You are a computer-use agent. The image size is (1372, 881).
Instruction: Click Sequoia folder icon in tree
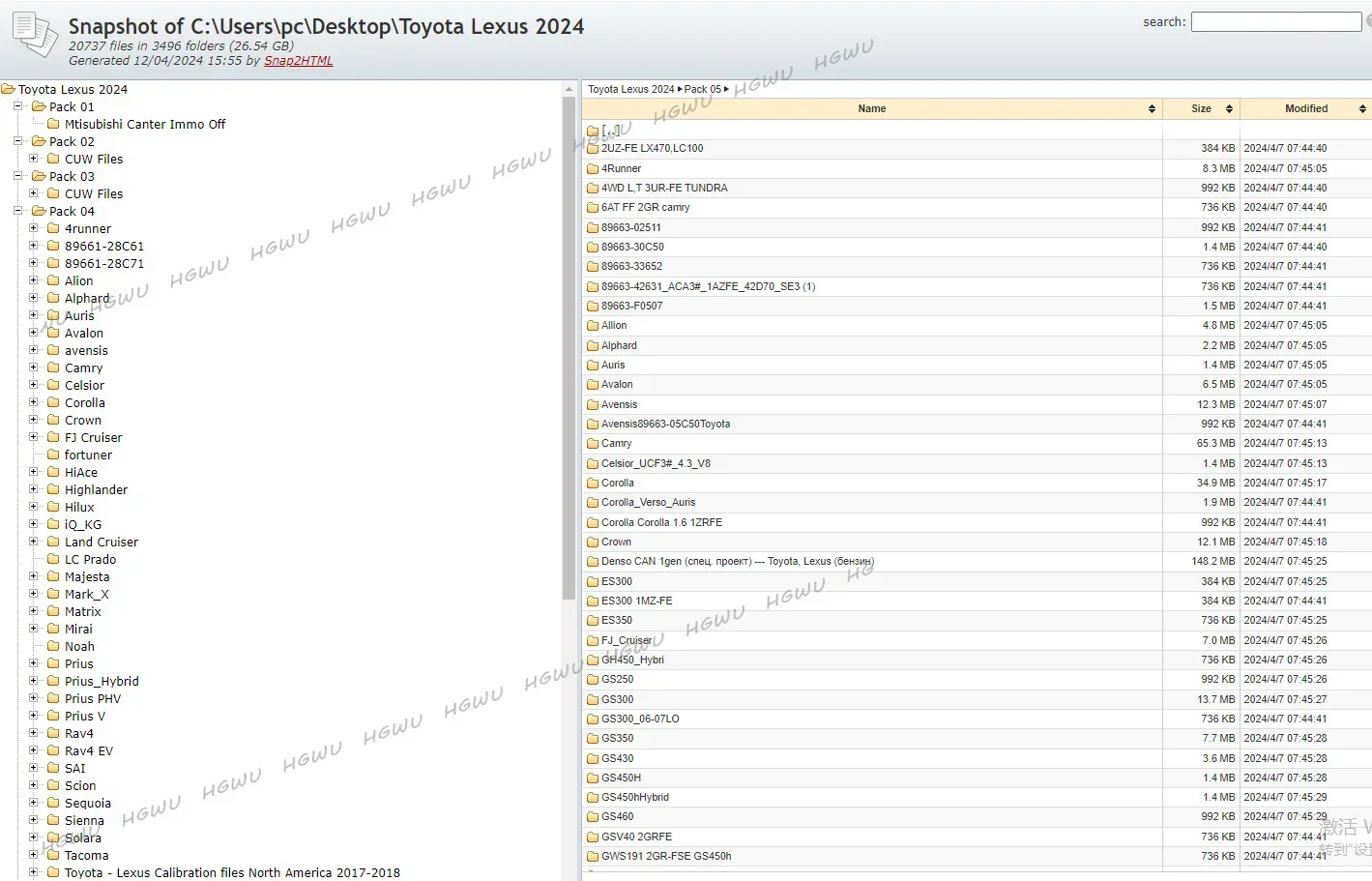54,803
